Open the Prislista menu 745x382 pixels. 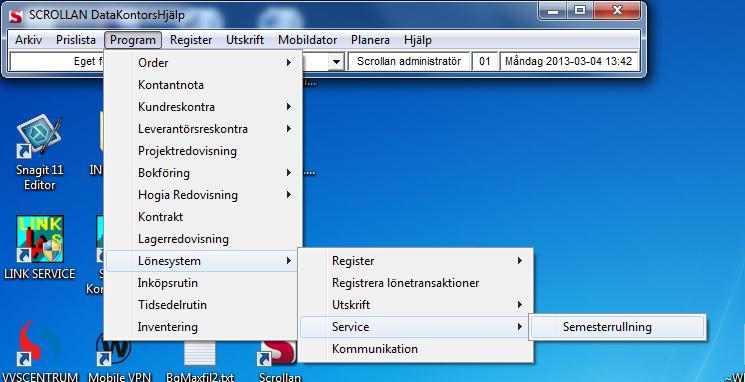[76, 40]
